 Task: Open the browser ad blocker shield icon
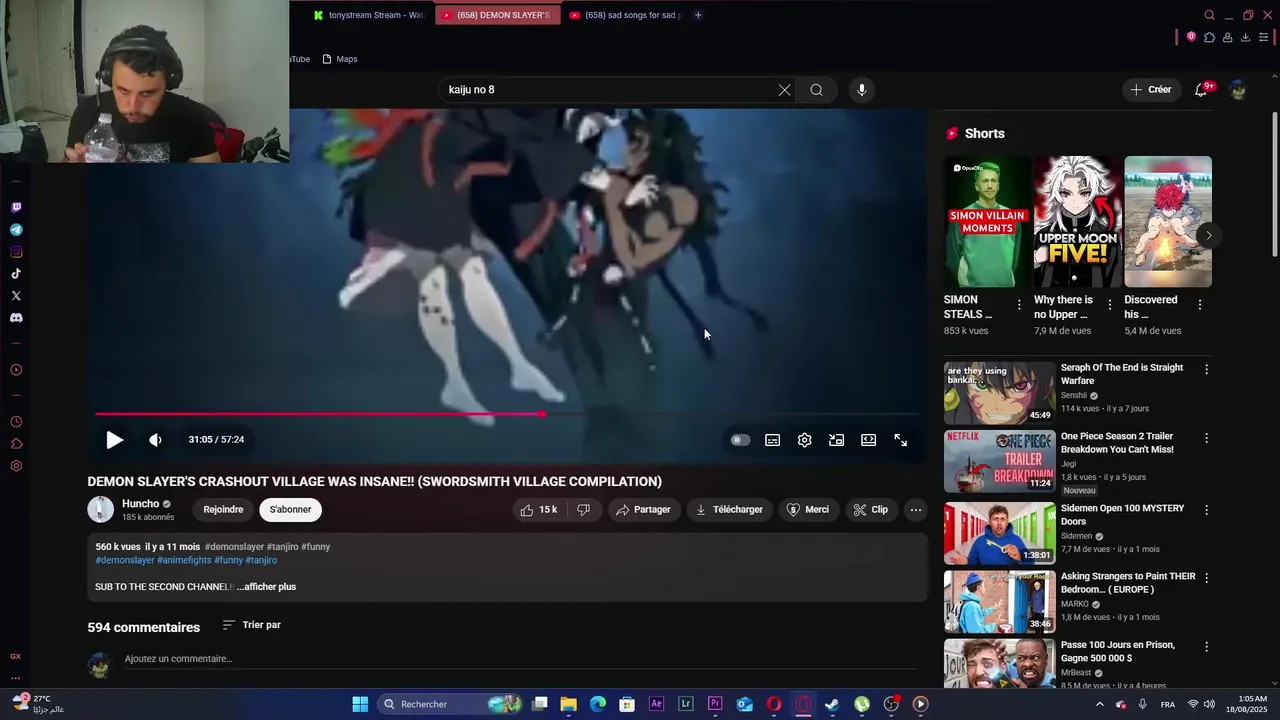(x=1191, y=37)
